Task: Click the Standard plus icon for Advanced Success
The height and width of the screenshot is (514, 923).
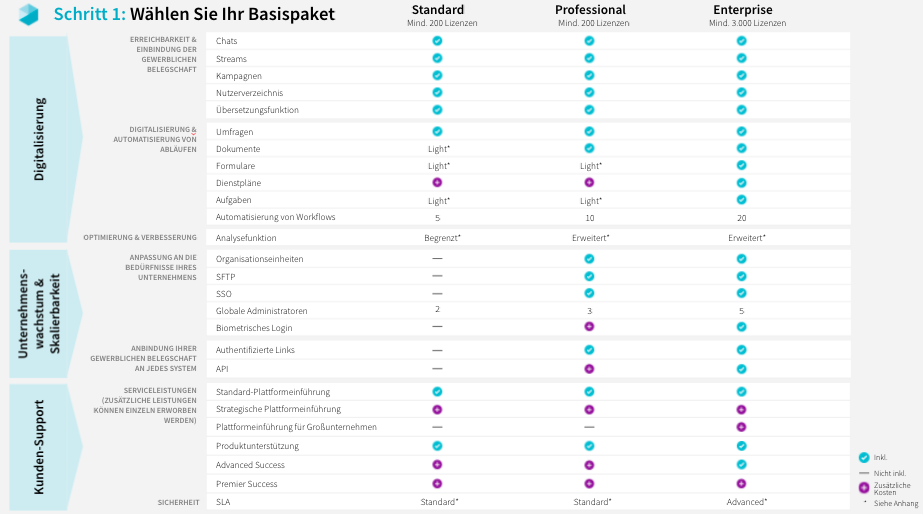Action: [437, 465]
